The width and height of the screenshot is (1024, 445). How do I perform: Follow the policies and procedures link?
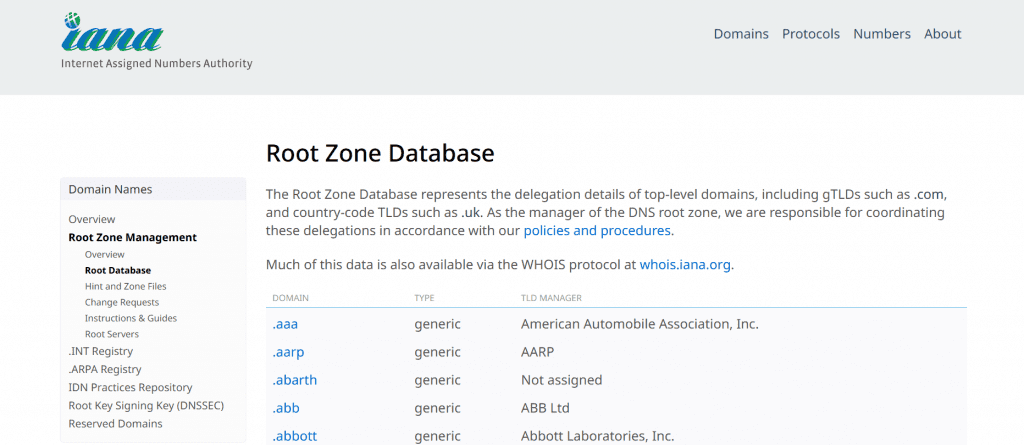coord(597,231)
